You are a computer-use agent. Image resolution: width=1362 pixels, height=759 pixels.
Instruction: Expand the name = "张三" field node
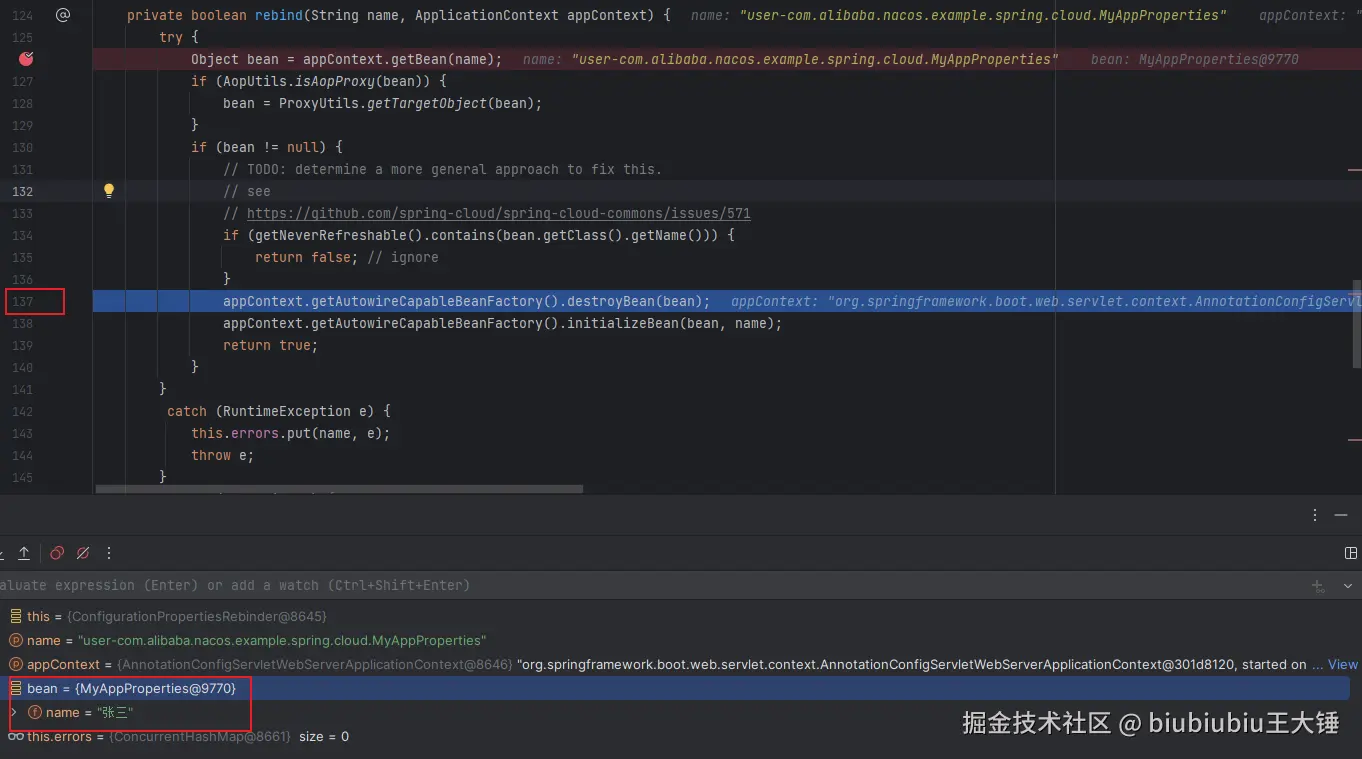point(13,712)
